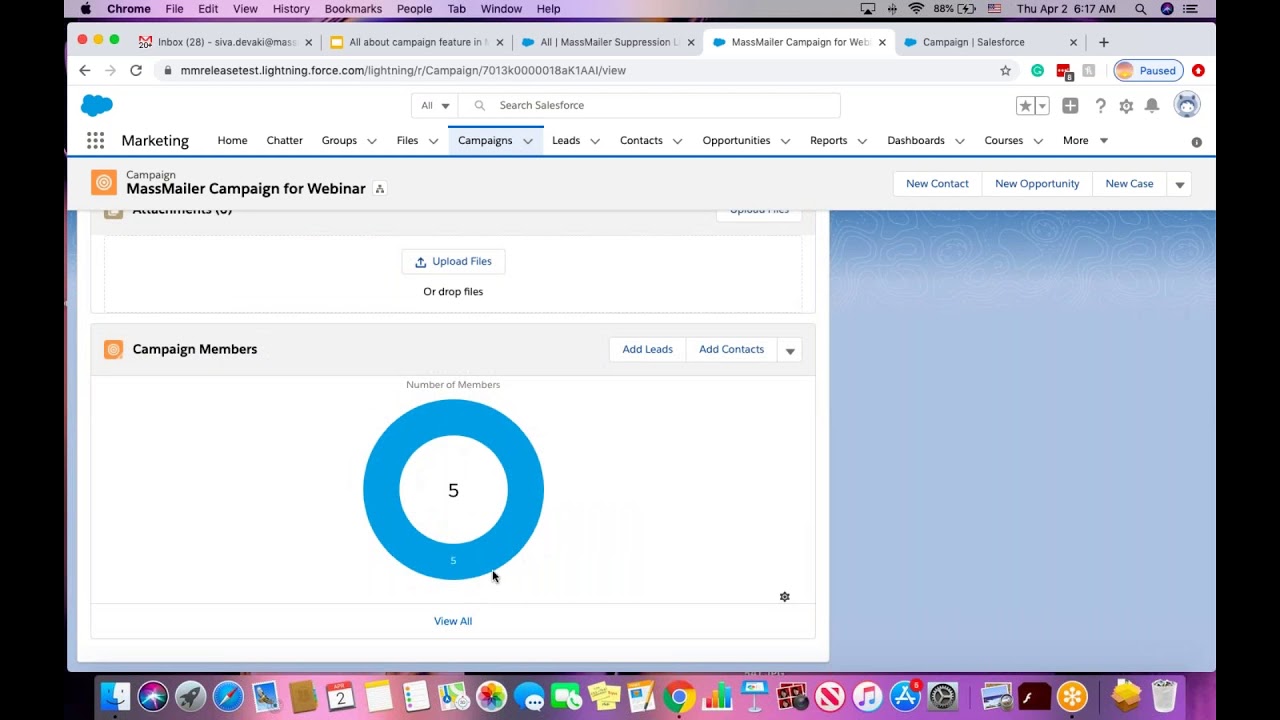Open the Setup gear icon

1126,105
